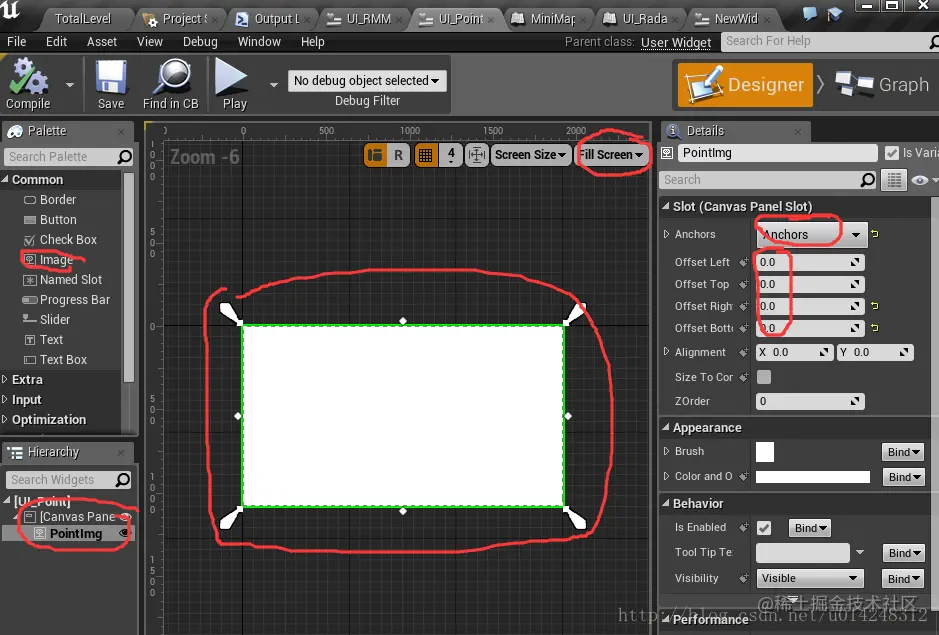Open the Anchors preset dropdown
939x635 pixels.
point(811,234)
